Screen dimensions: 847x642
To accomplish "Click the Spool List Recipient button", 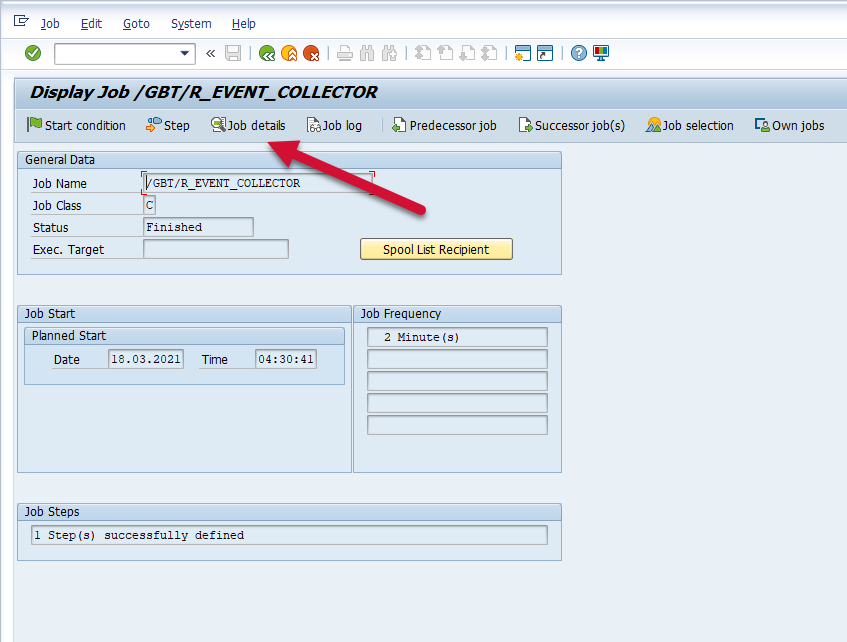I will [436, 249].
